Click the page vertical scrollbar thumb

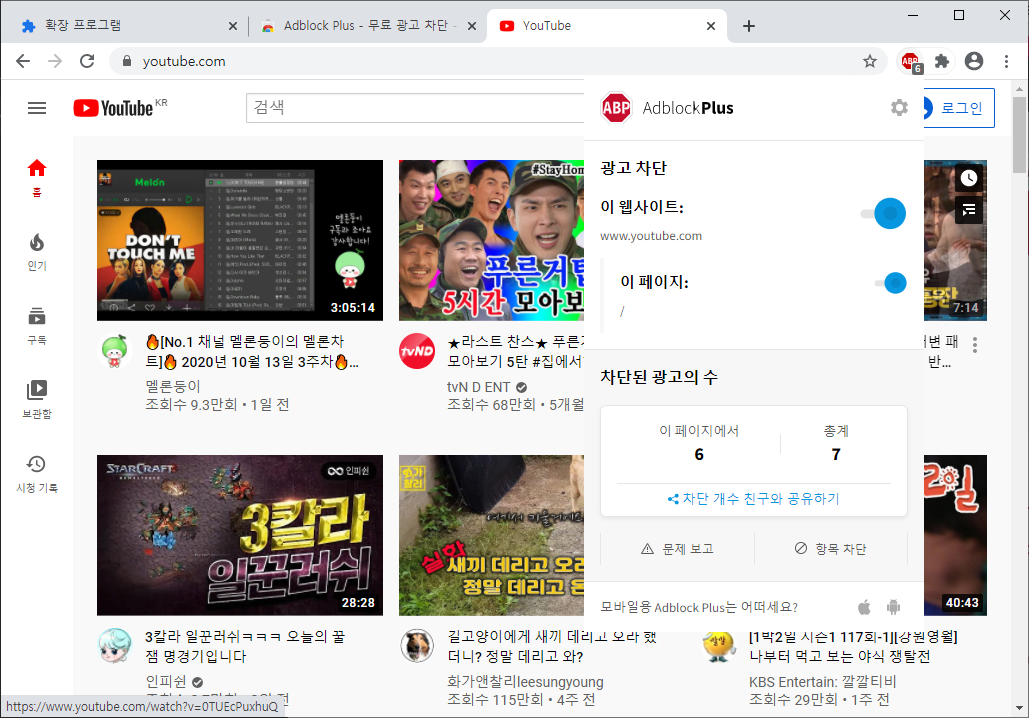pyautogui.click(x=1019, y=135)
